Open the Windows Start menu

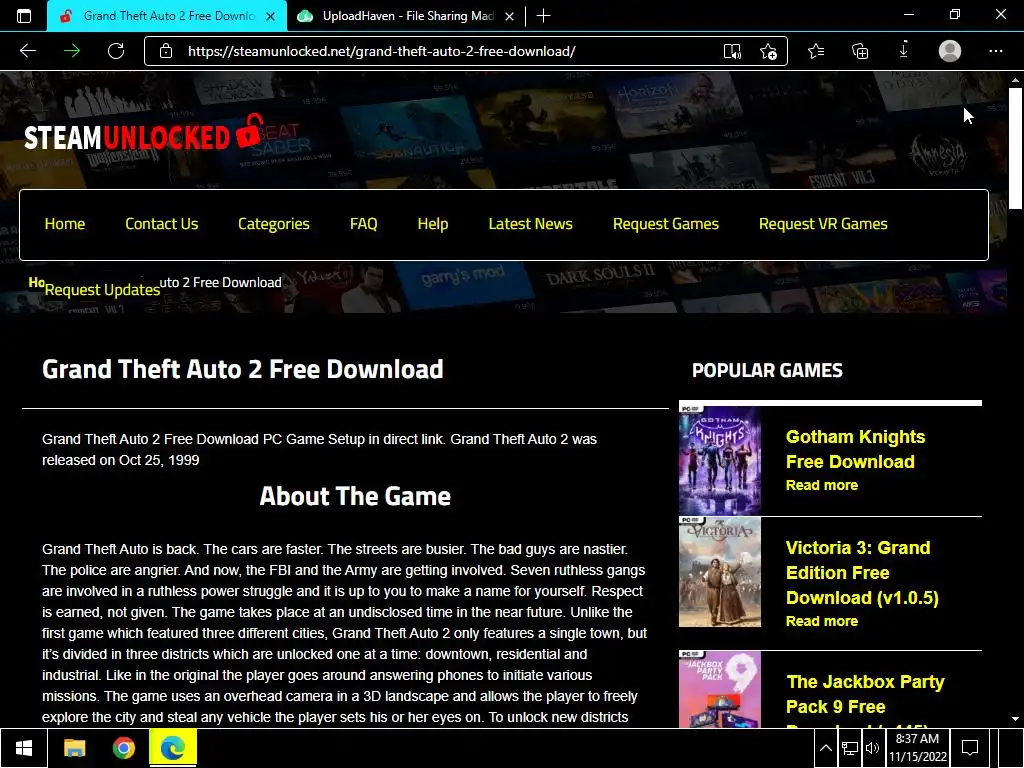point(24,748)
